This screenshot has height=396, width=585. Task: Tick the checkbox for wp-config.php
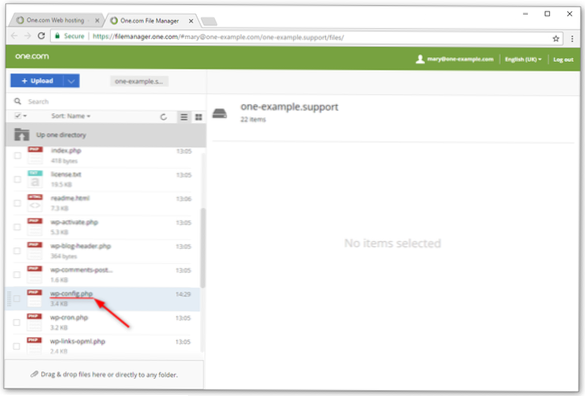tap(17, 299)
